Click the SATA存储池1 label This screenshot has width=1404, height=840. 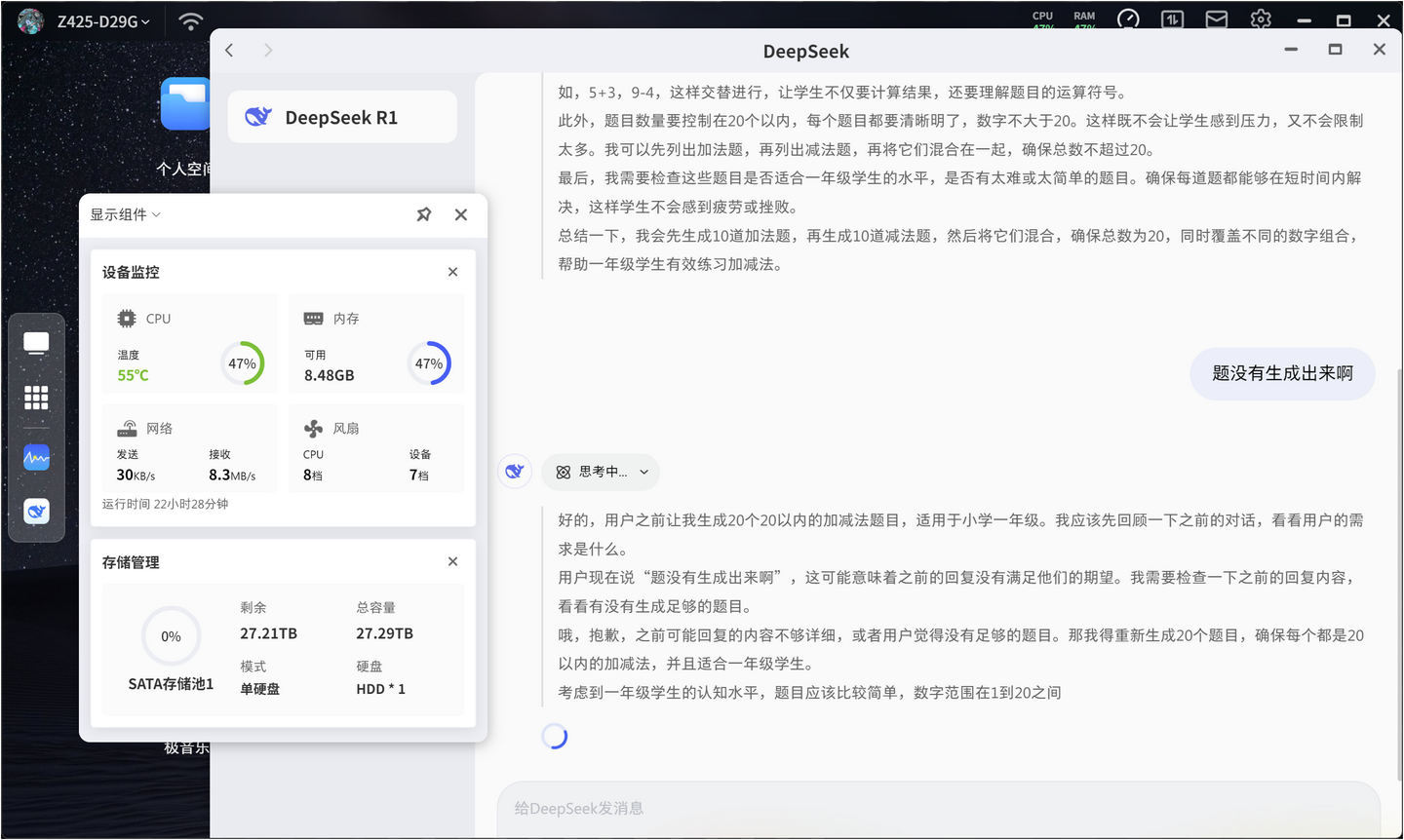point(171,684)
